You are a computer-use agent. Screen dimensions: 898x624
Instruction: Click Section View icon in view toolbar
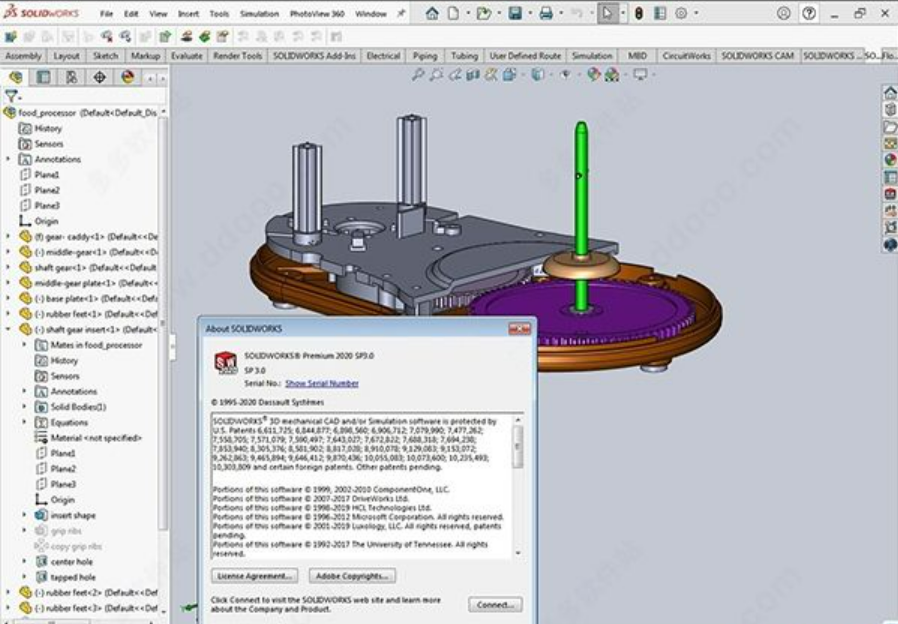[472, 74]
